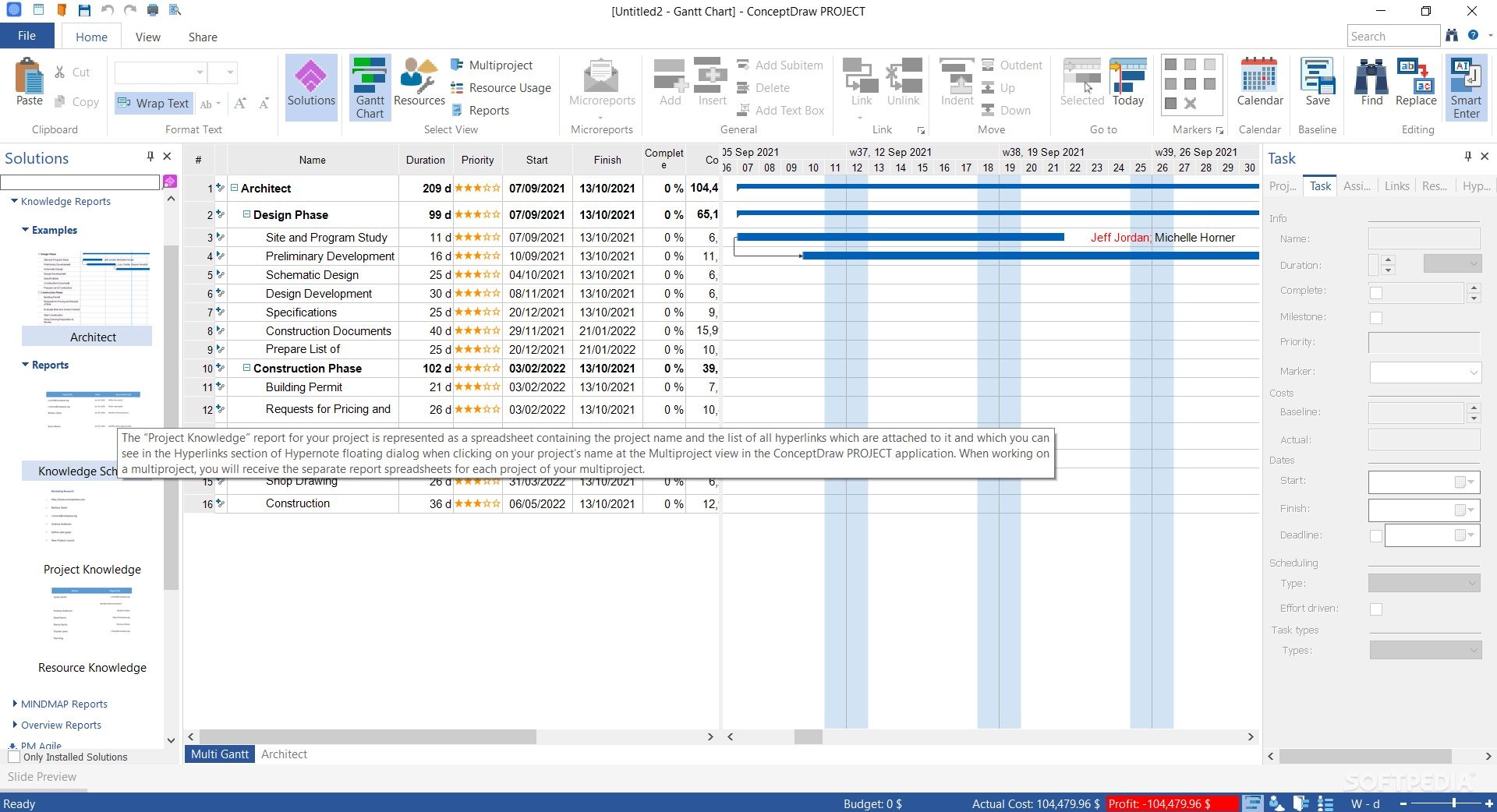Paste from the clipboard
Screen dimensions: 1497x812
coord(30,83)
